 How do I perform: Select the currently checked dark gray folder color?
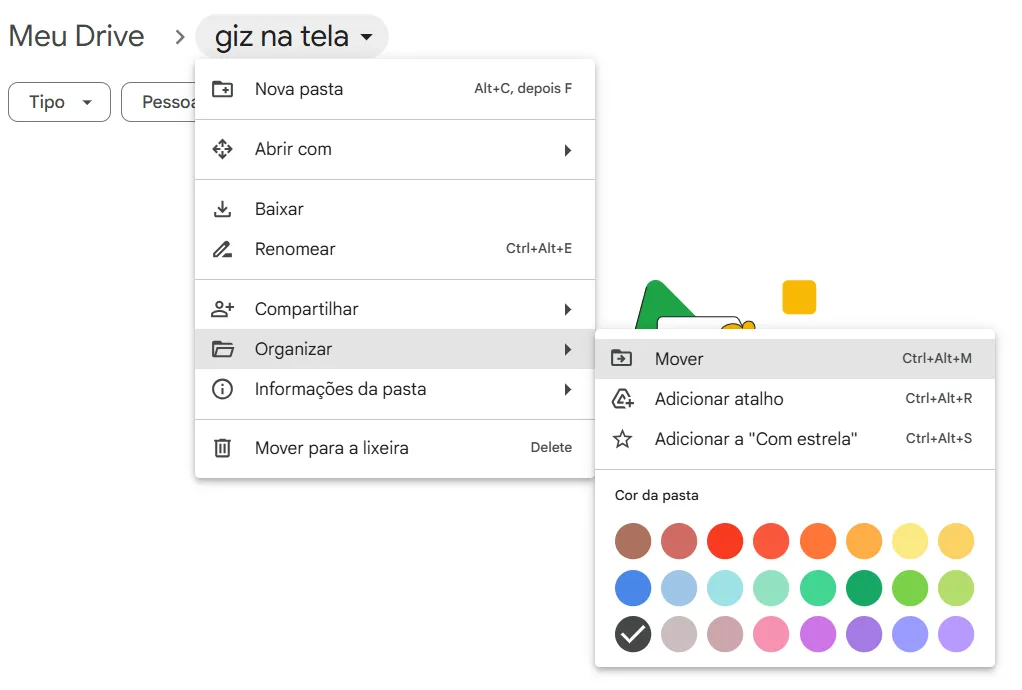(633, 634)
